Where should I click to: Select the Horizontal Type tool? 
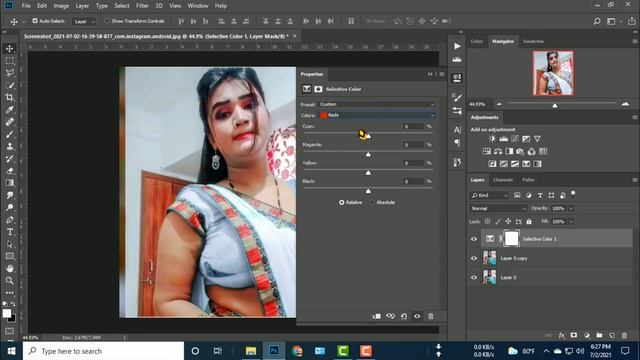(x=9, y=232)
